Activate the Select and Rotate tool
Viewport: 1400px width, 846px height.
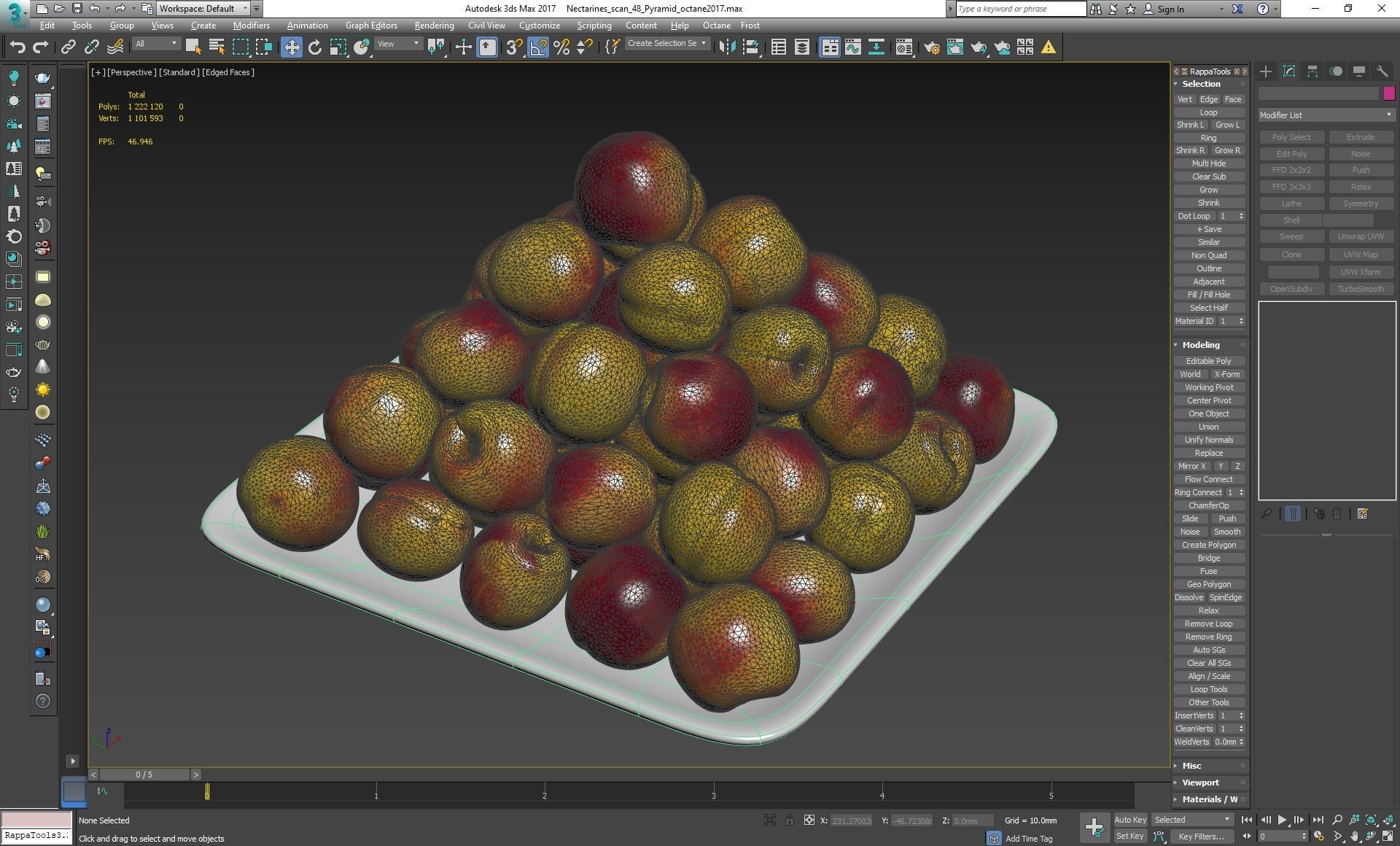coord(315,47)
